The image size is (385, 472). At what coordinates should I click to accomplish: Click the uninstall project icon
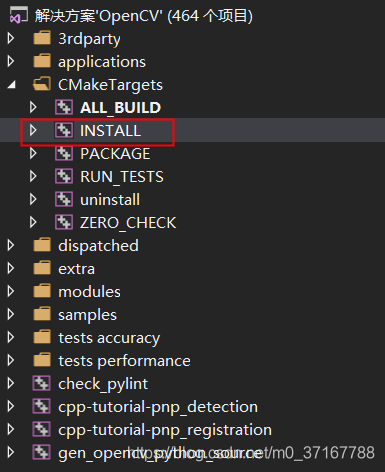(64, 199)
